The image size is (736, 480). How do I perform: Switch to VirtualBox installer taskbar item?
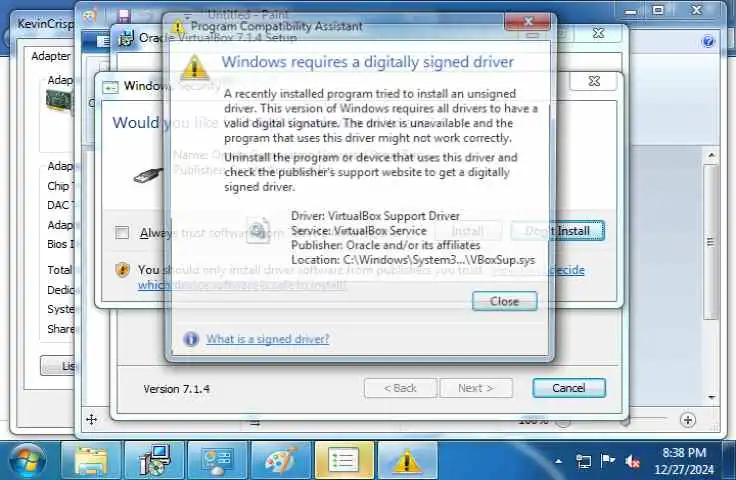[155, 460]
